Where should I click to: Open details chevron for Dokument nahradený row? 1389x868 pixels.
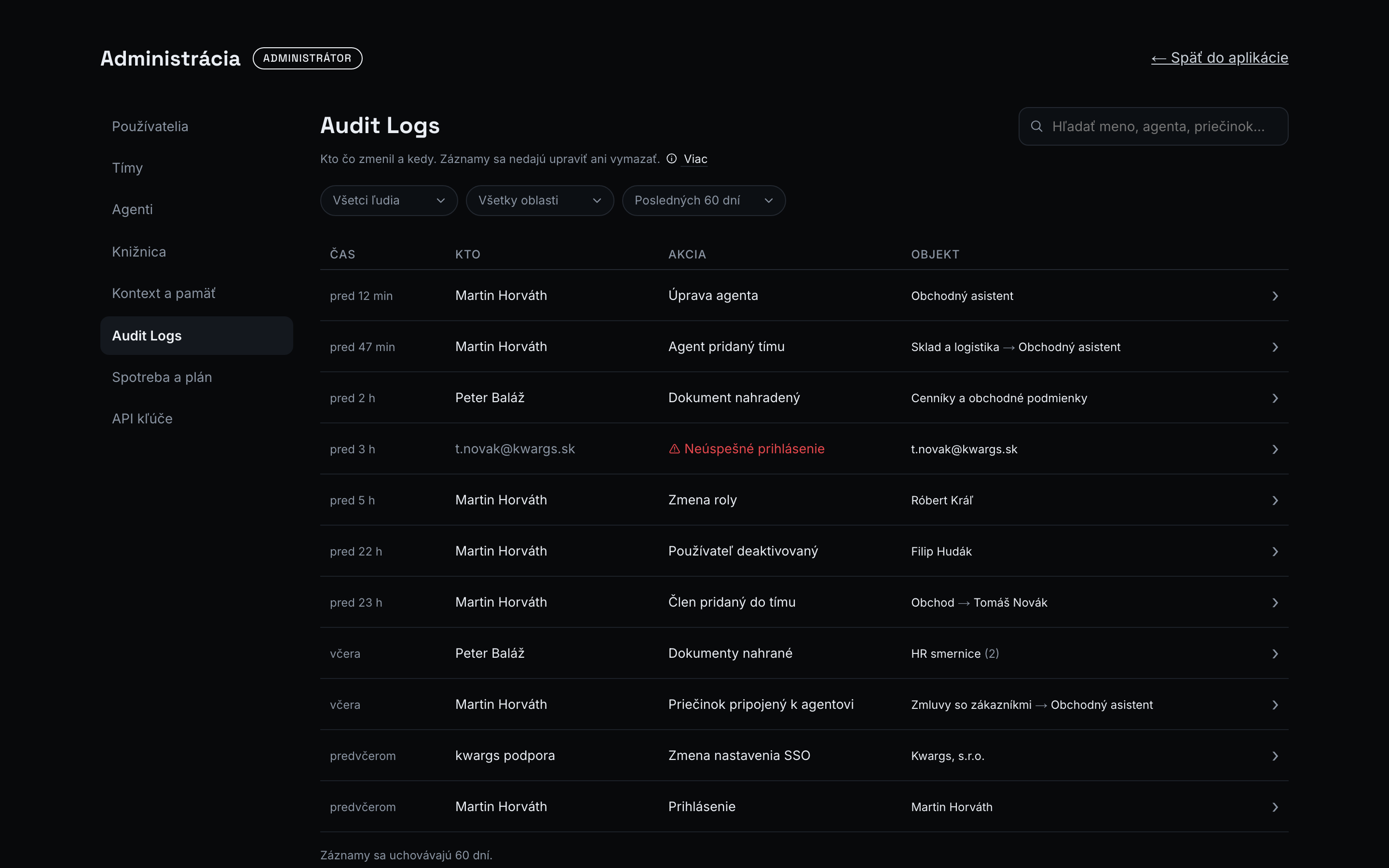point(1275,398)
